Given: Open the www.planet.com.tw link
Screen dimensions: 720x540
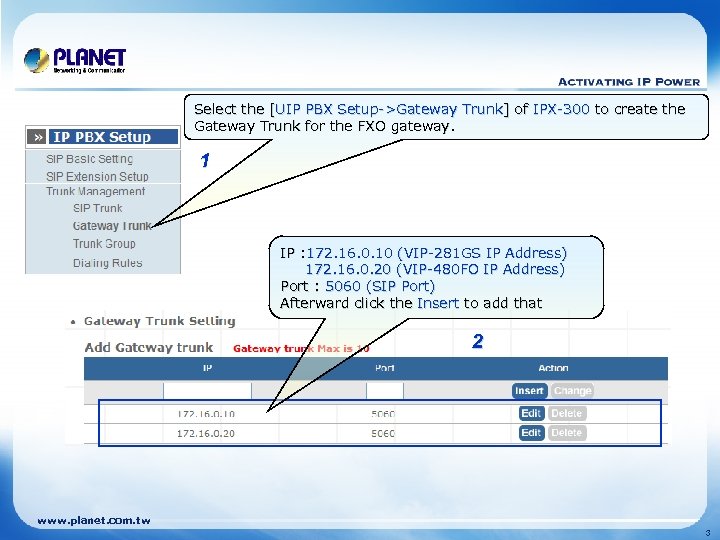Looking at the screenshot, I should [x=94, y=521].
